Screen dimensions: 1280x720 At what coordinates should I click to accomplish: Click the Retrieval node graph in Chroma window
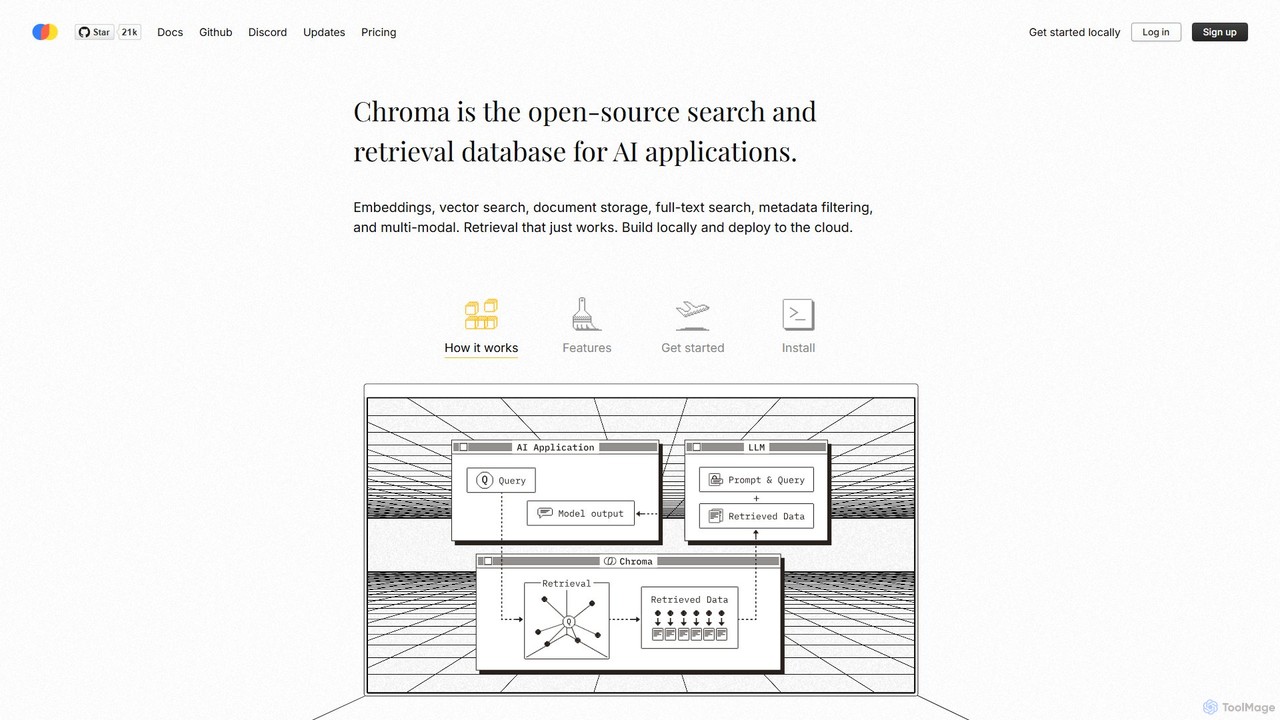(x=567, y=619)
